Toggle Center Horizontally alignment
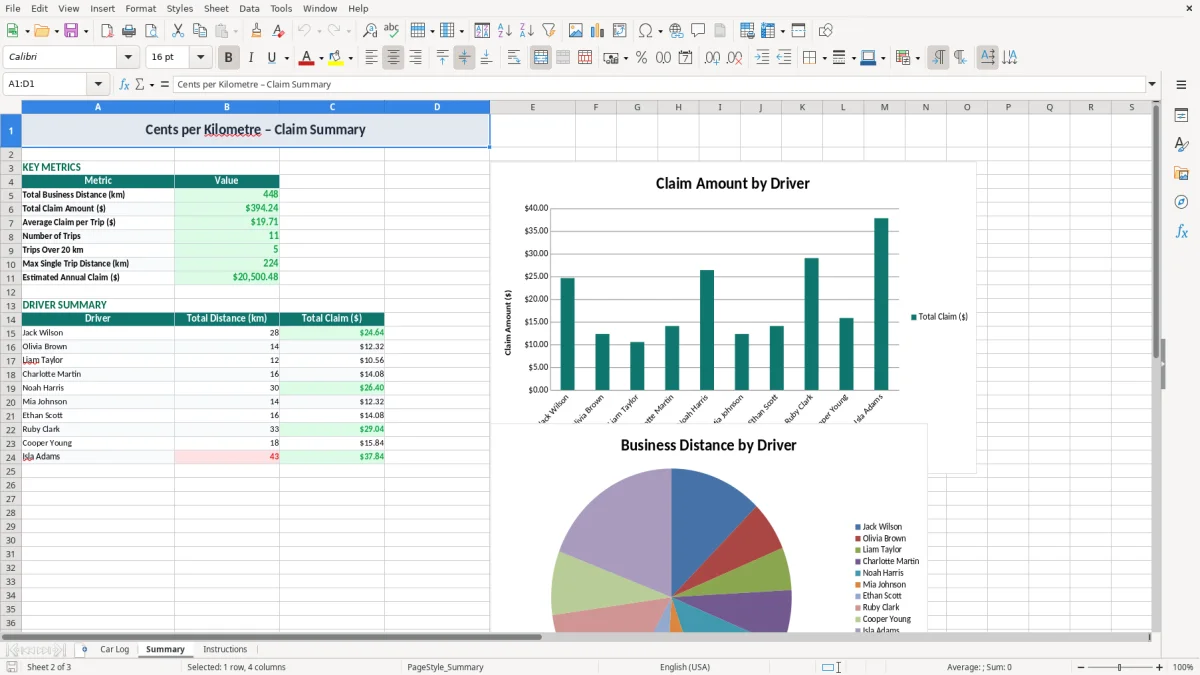The height and width of the screenshot is (675, 1200). pos(393,58)
